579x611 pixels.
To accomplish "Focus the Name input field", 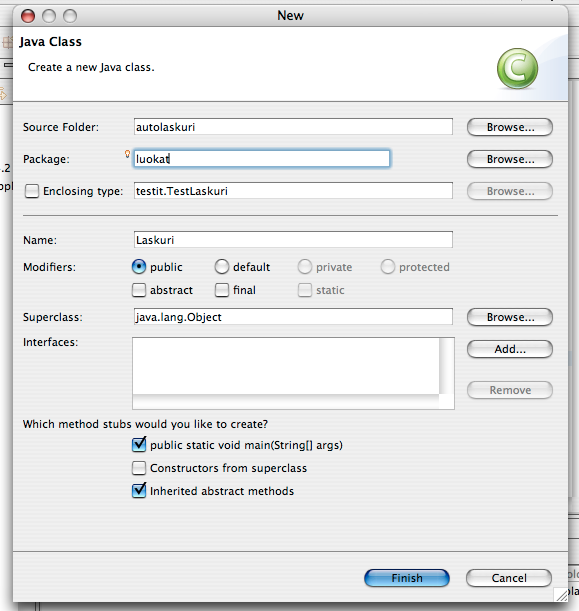I will 293,240.
